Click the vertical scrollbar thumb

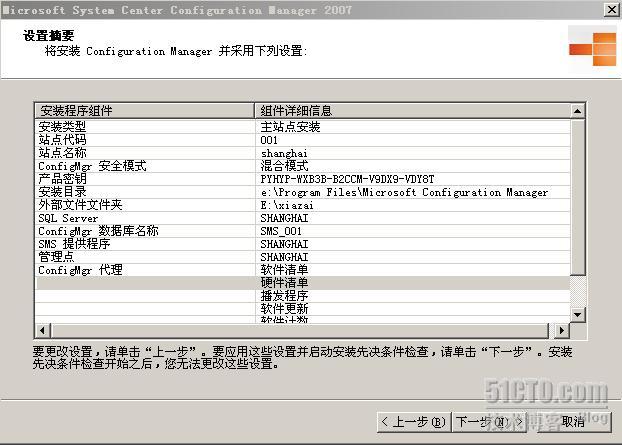click(x=578, y=196)
